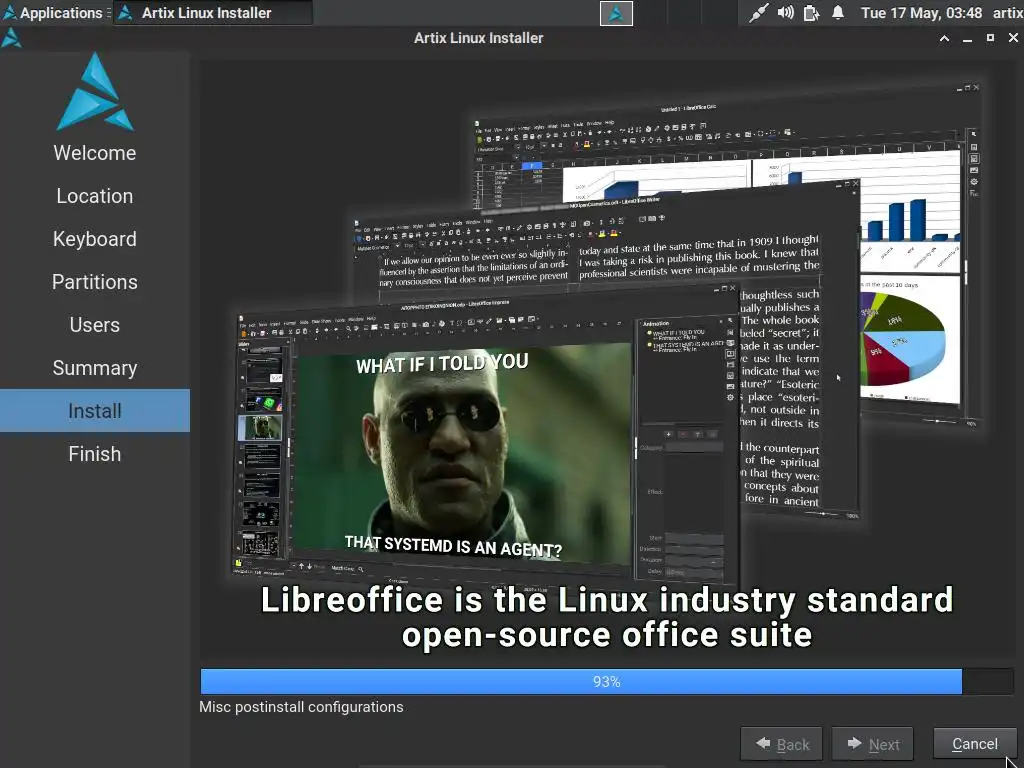Click the Artix window menu icon
Image resolution: width=1024 pixels, height=768 pixels.
click(x=11, y=39)
